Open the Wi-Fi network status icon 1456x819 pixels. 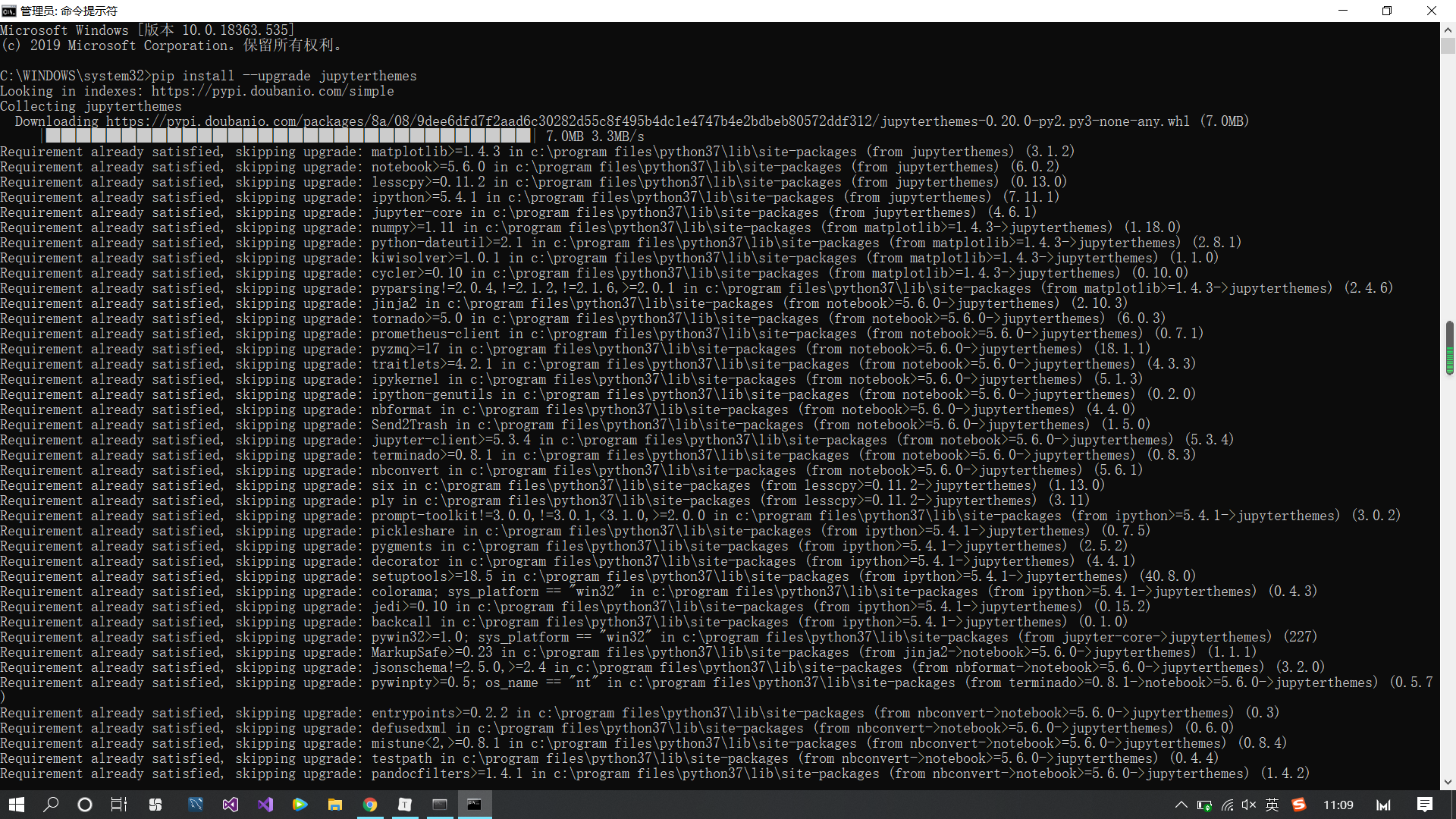(1227, 805)
